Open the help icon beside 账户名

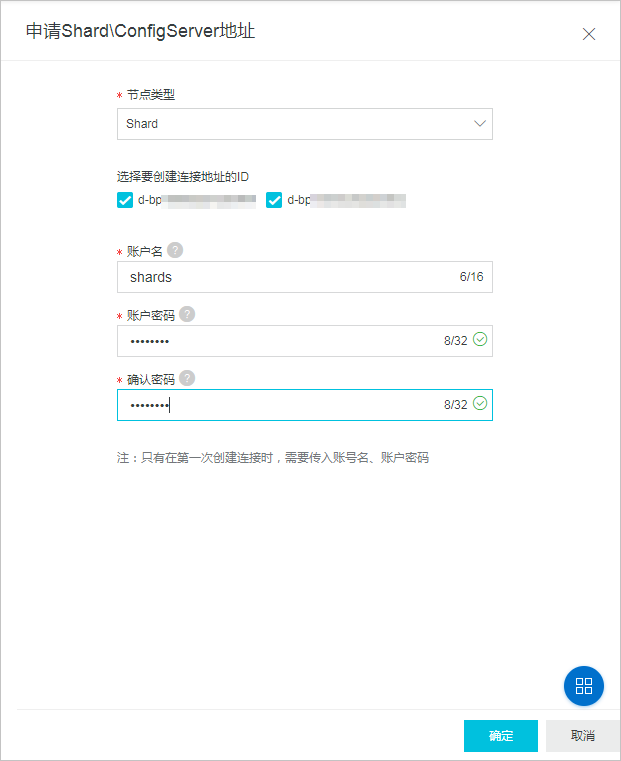click(x=175, y=250)
